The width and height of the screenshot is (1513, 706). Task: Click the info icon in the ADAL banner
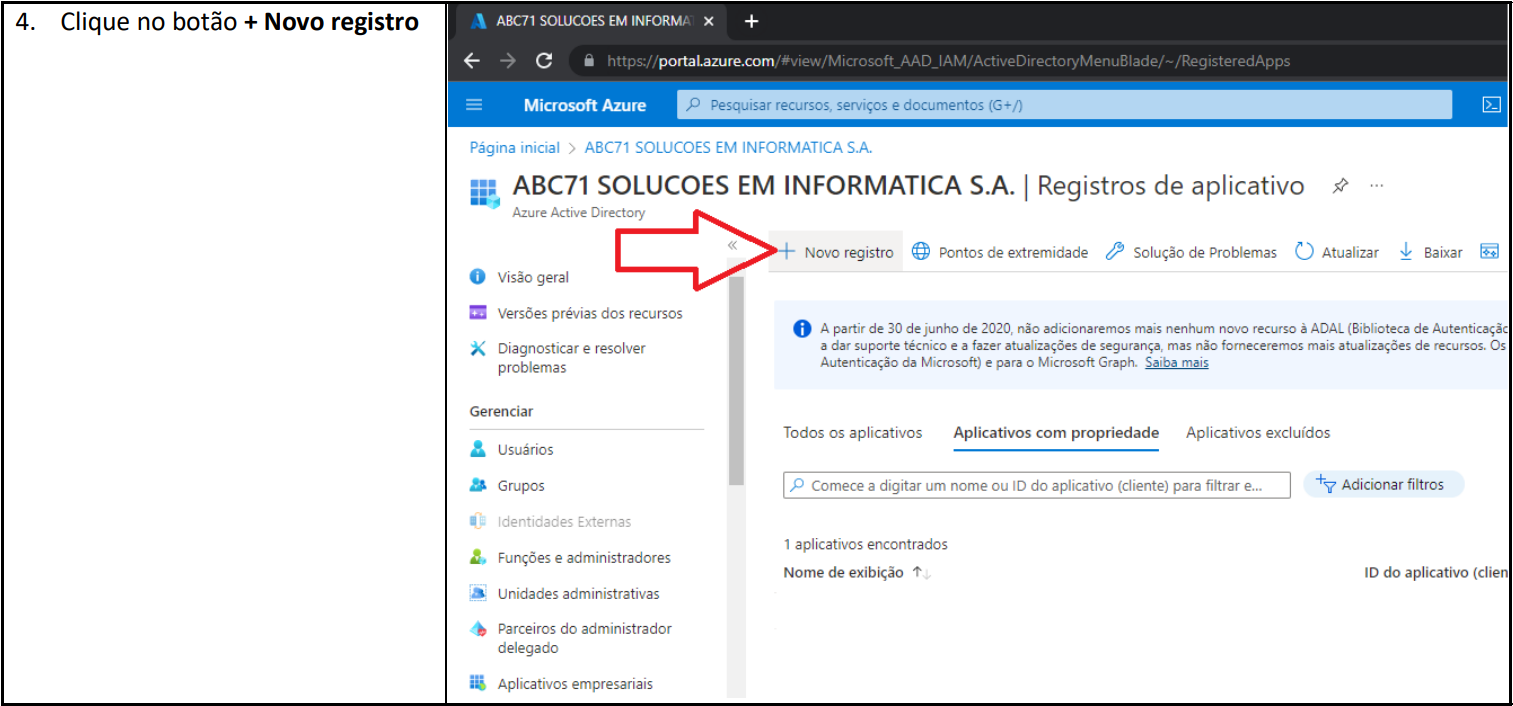pos(802,329)
